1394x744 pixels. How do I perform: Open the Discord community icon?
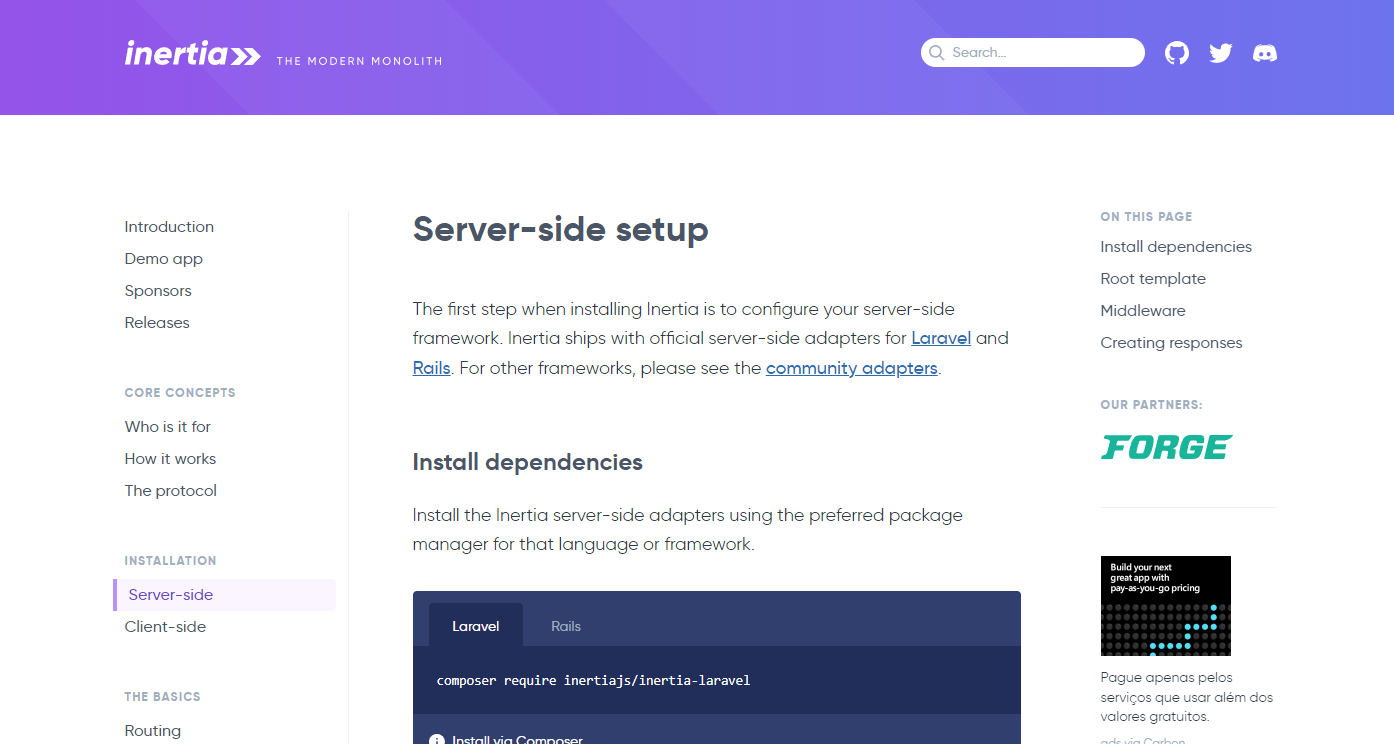1264,53
